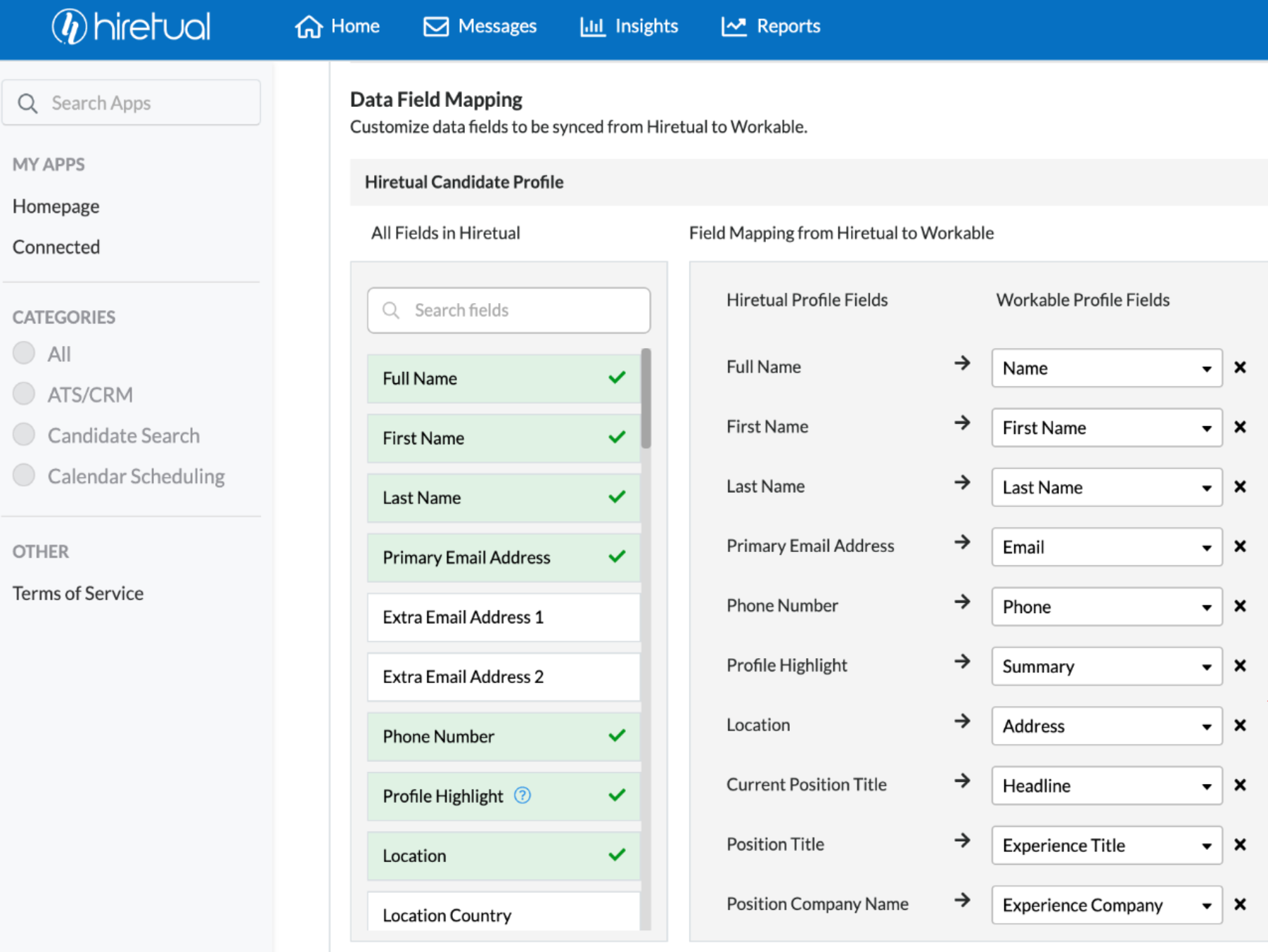Remove the Primary Email Address mapping X
This screenshot has width=1268, height=952.
tap(1241, 546)
